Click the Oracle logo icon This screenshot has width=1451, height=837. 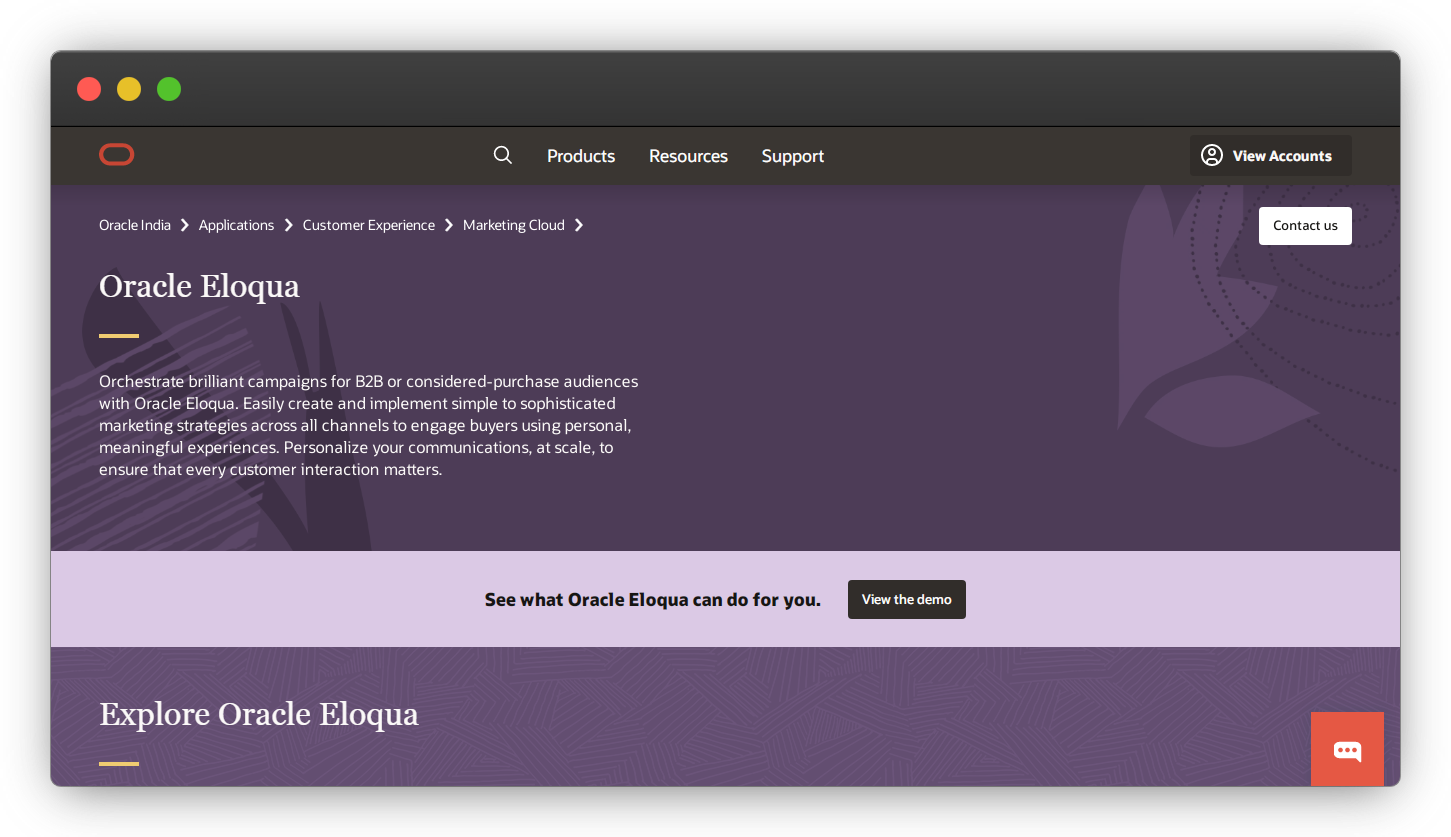(117, 155)
